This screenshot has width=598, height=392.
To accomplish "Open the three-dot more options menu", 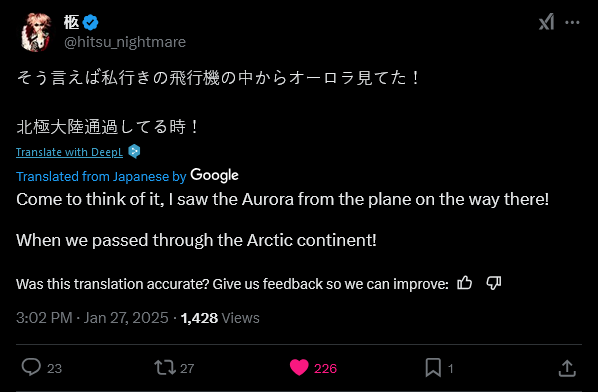I will coord(572,22).
